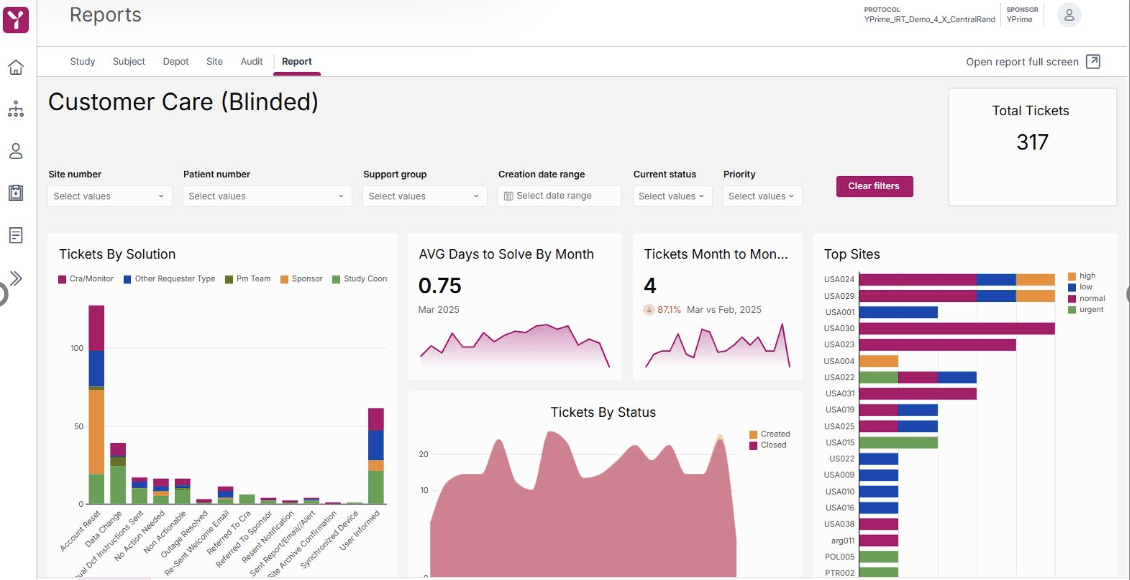Open user profile avatar icon

(1069, 15)
